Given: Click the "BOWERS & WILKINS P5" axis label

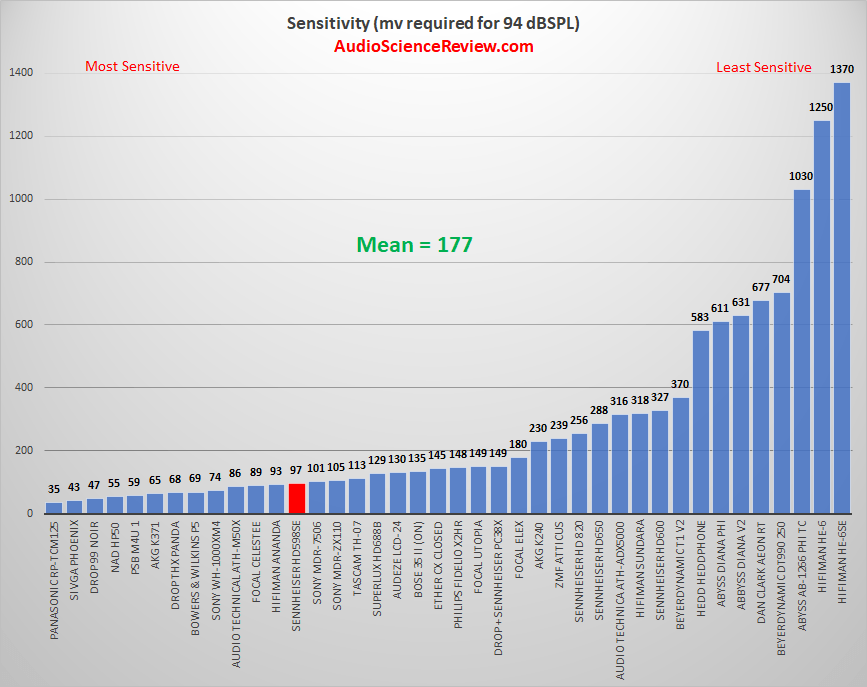Looking at the screenshot, I should pos(195,578).
